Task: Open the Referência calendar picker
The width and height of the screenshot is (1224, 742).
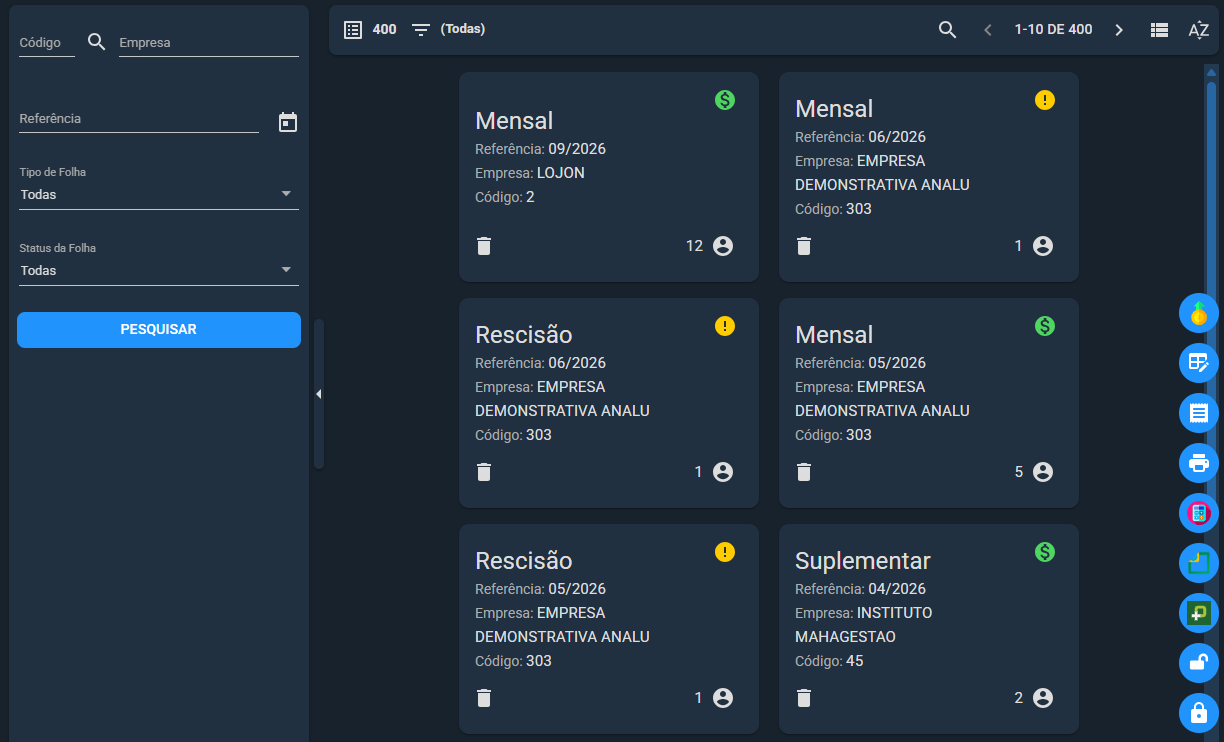Action: point(288,122)
